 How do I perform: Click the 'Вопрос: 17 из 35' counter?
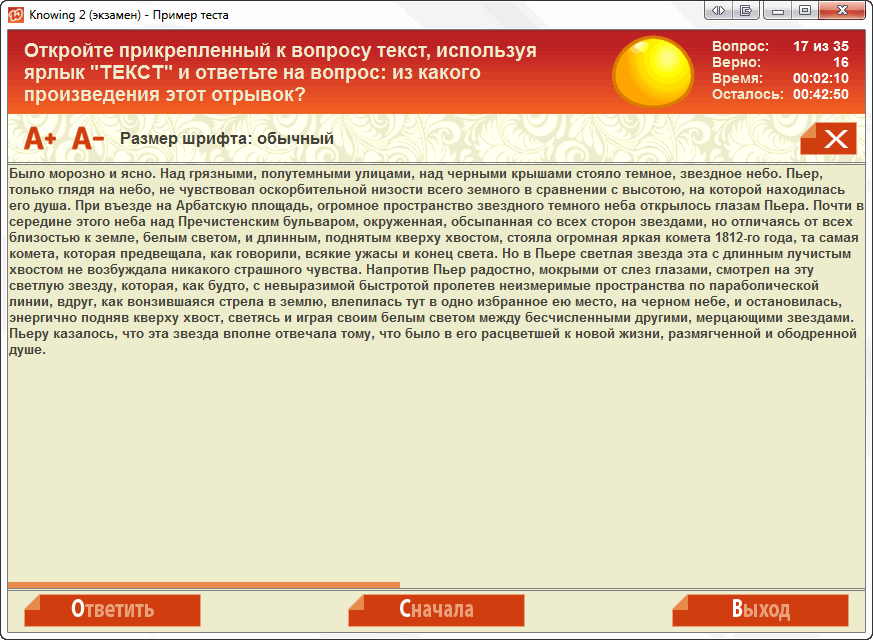pyautogui.click(x=780, y=46)
